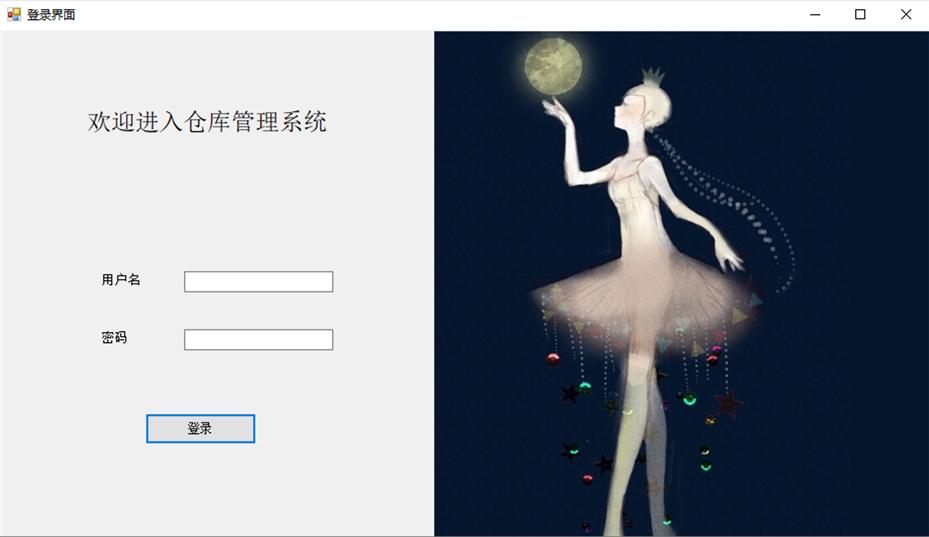The height and width of the screenshot is (537, 929).
Task: Click the dancer's lowered hand on the right
Action: point(729,256)
